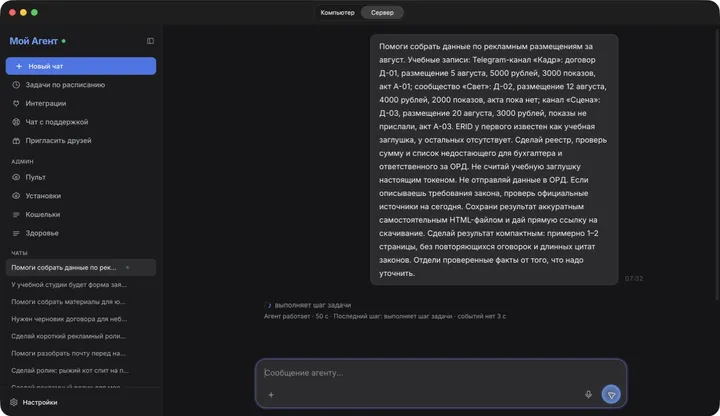Viewport: 720px width, 416px height.
Task: Open the Кошельки admin page
Action: click(81, 214)
